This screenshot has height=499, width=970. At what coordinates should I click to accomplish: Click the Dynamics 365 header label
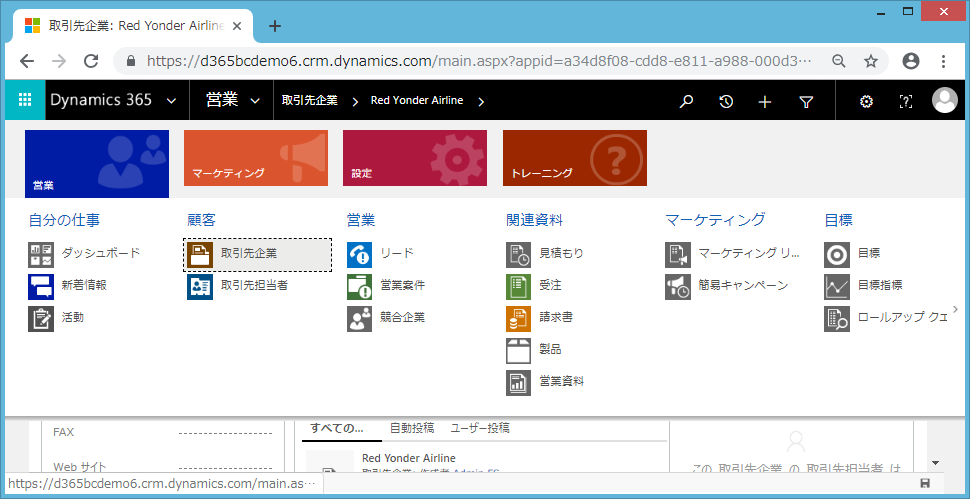[101, 100]
